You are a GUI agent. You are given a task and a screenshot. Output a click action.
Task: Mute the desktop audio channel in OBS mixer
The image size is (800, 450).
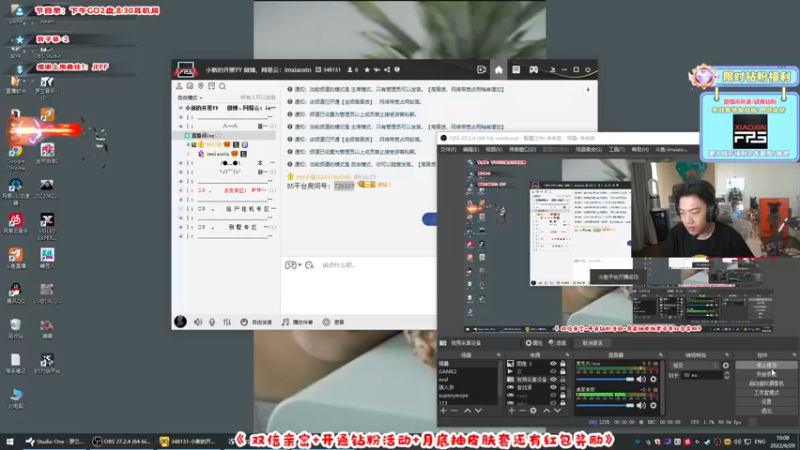641,405
